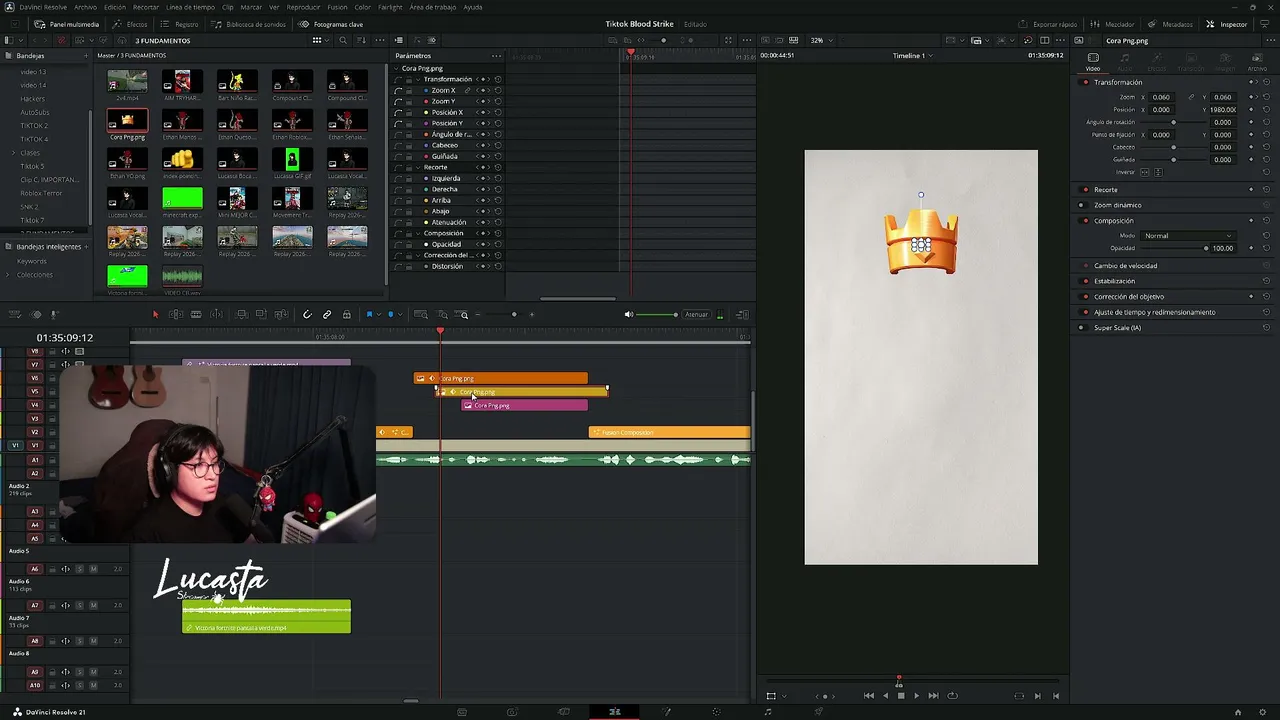
Task: Open the Fusion menu
Action: click(x=336, y=7)
